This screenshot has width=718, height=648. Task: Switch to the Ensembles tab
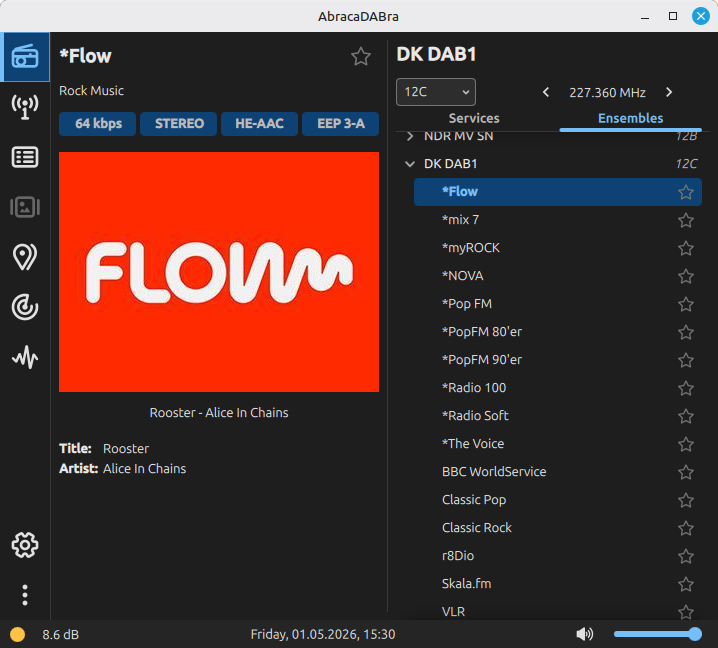[631, 118]
